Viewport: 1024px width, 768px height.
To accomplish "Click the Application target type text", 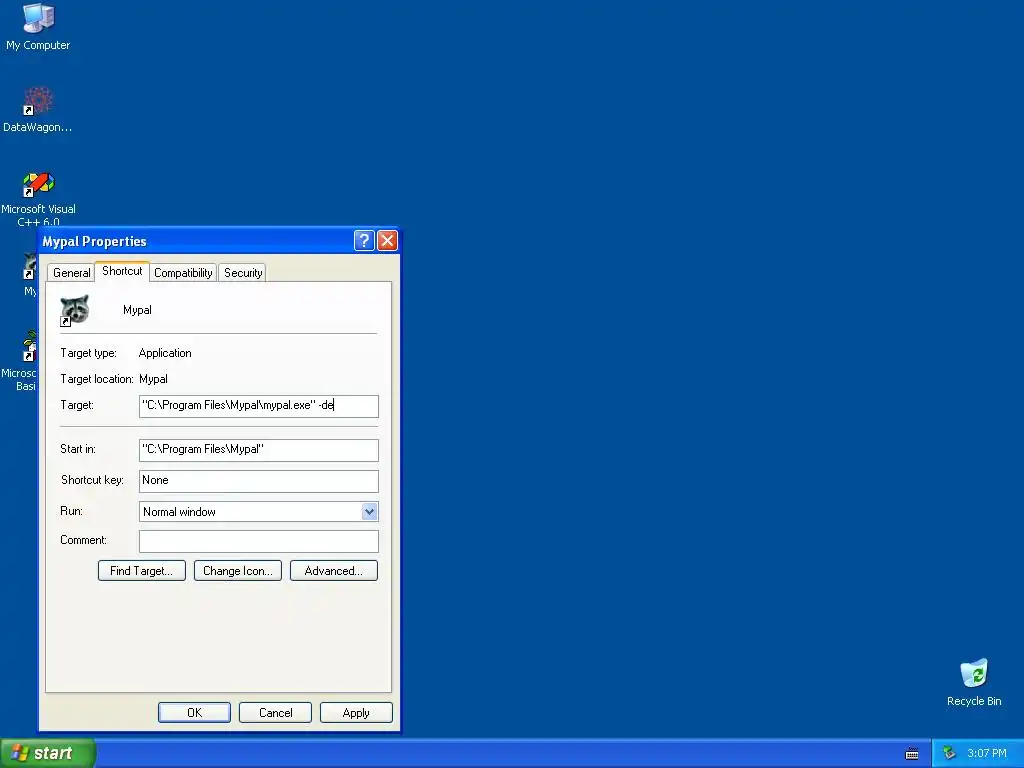I will point(165,353).
